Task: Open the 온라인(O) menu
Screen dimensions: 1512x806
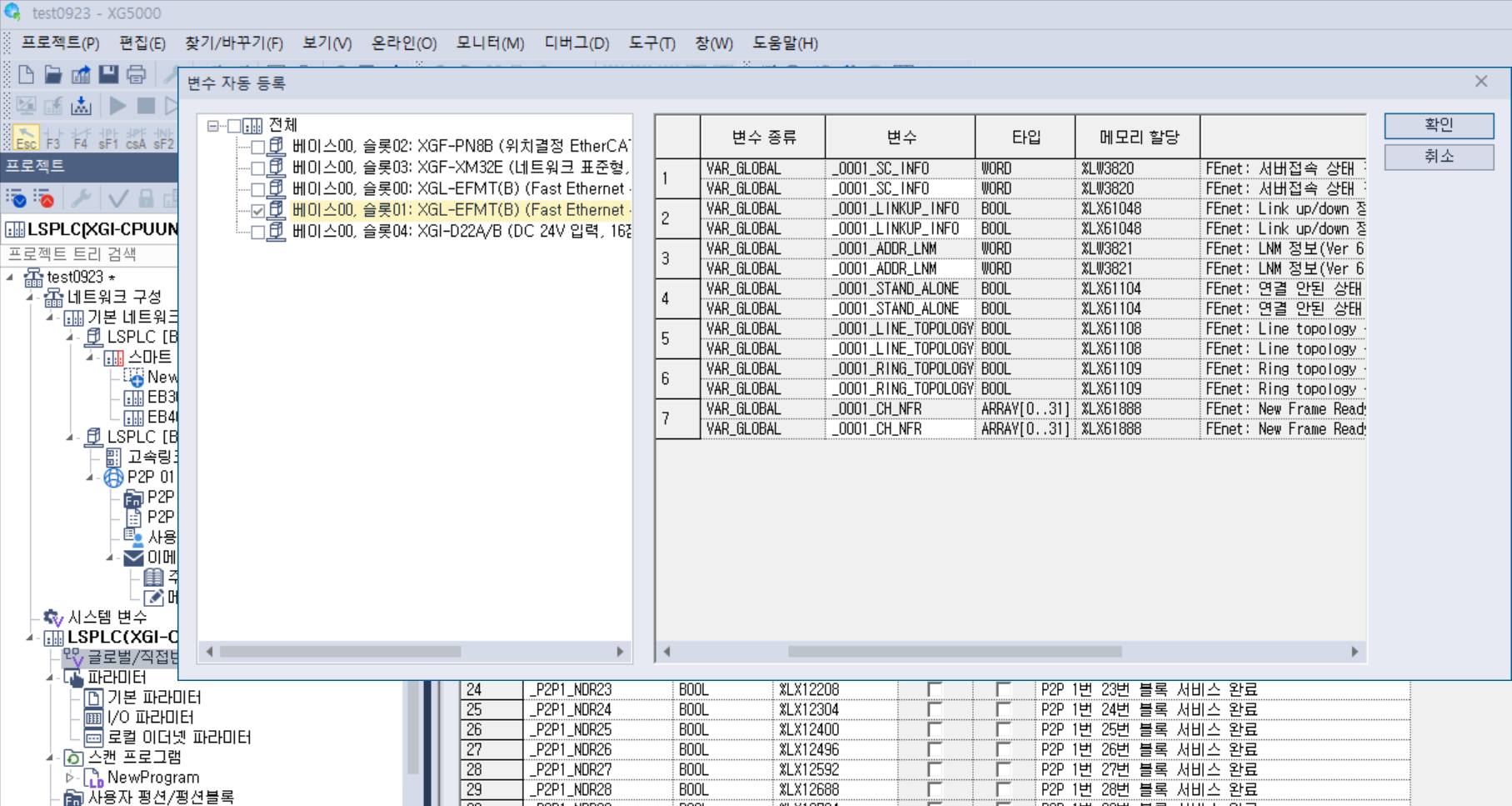Action: tap(403, 43)
